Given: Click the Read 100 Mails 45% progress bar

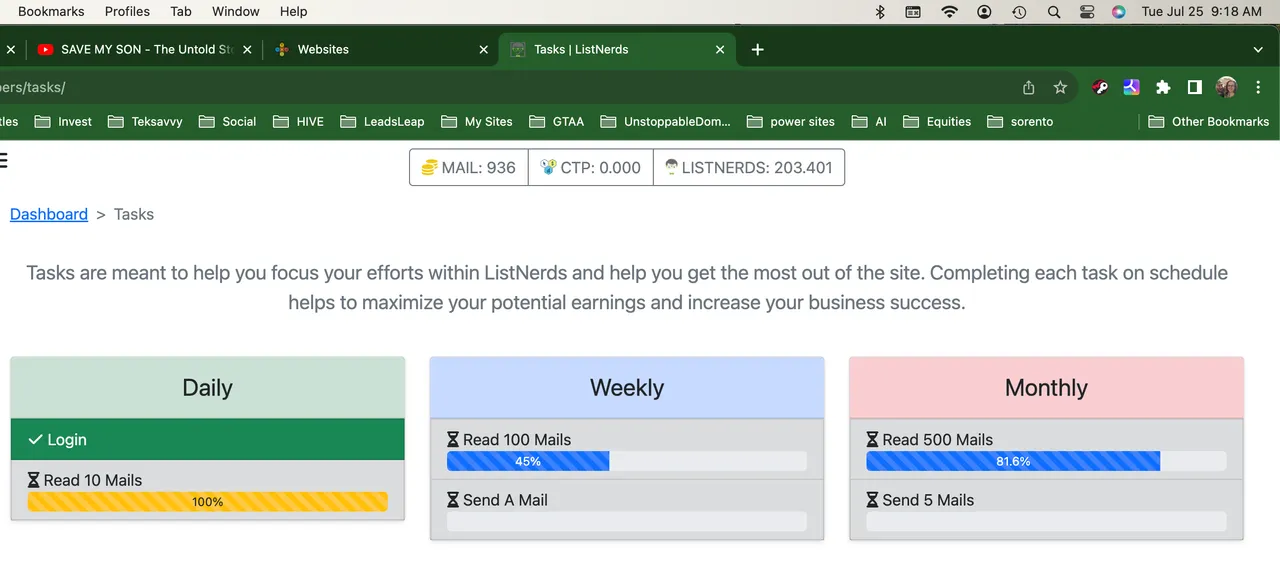Looking at the screenshot, I should coord(626,461).
